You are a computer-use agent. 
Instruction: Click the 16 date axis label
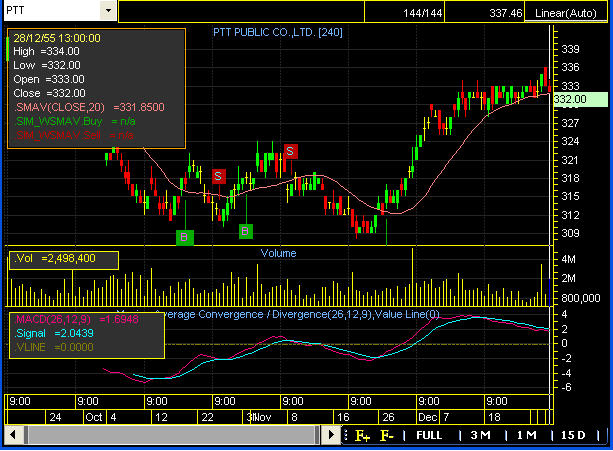343,417
